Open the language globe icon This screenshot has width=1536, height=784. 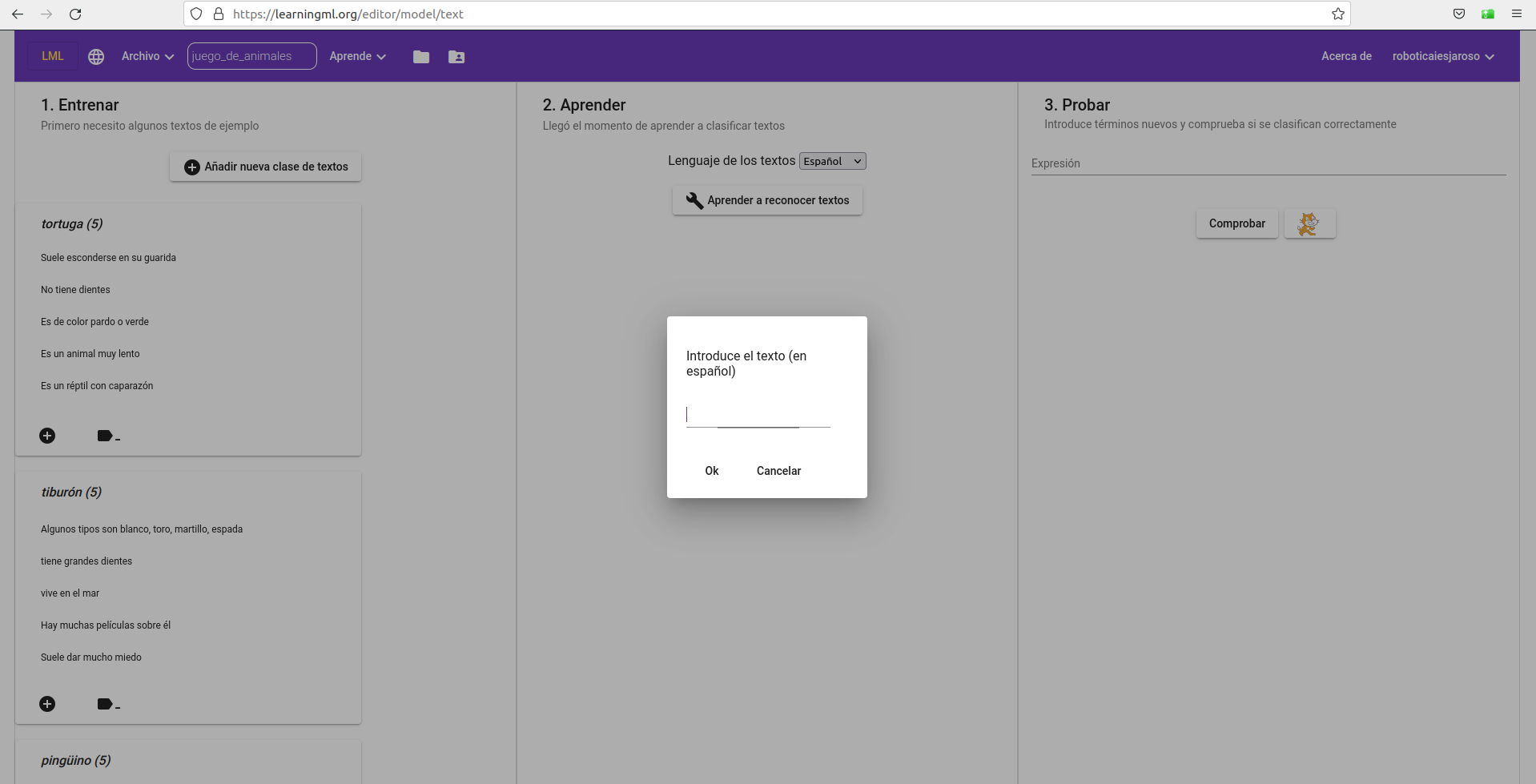pyautogui.click(x=96, y=57)
